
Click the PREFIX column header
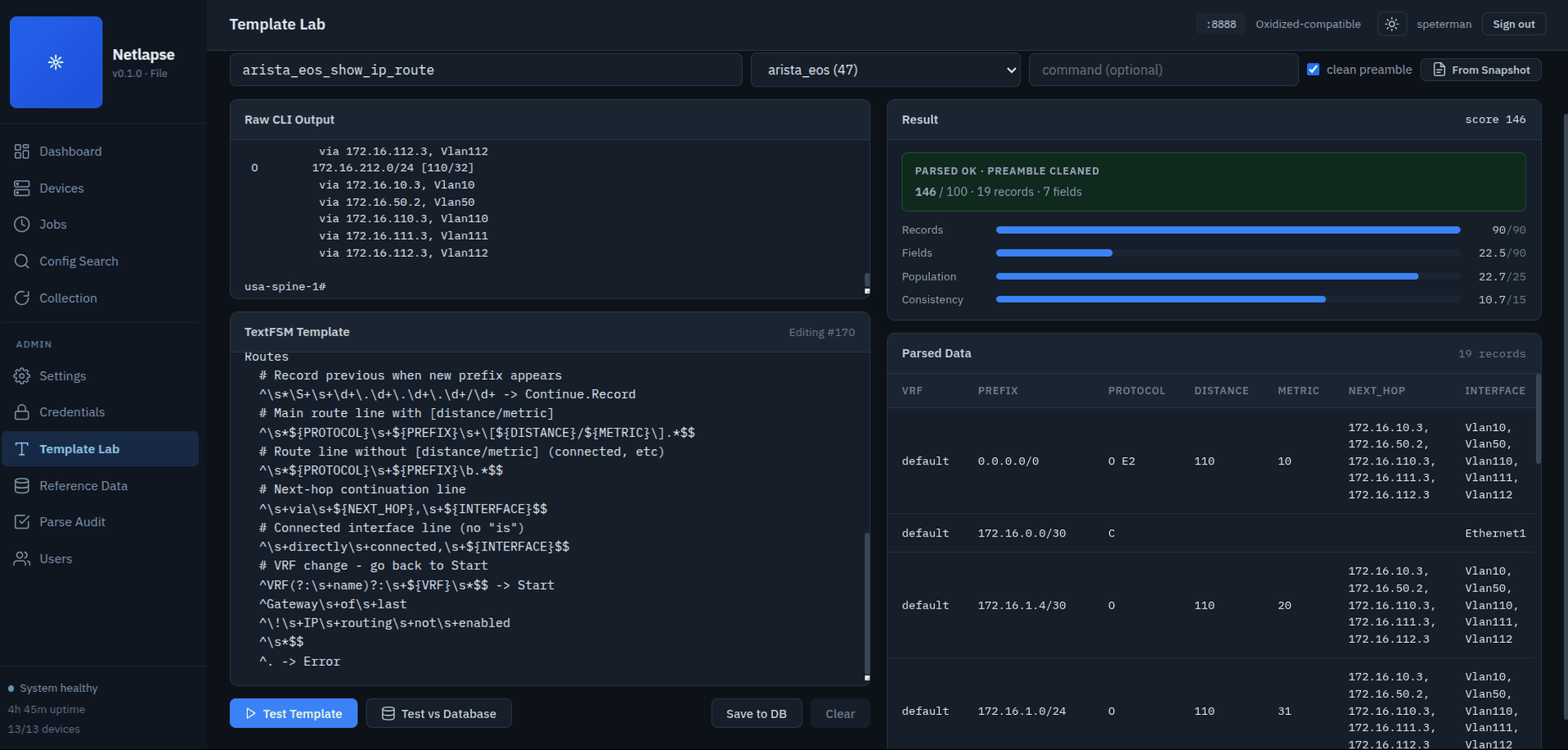[x=997, y=391]
